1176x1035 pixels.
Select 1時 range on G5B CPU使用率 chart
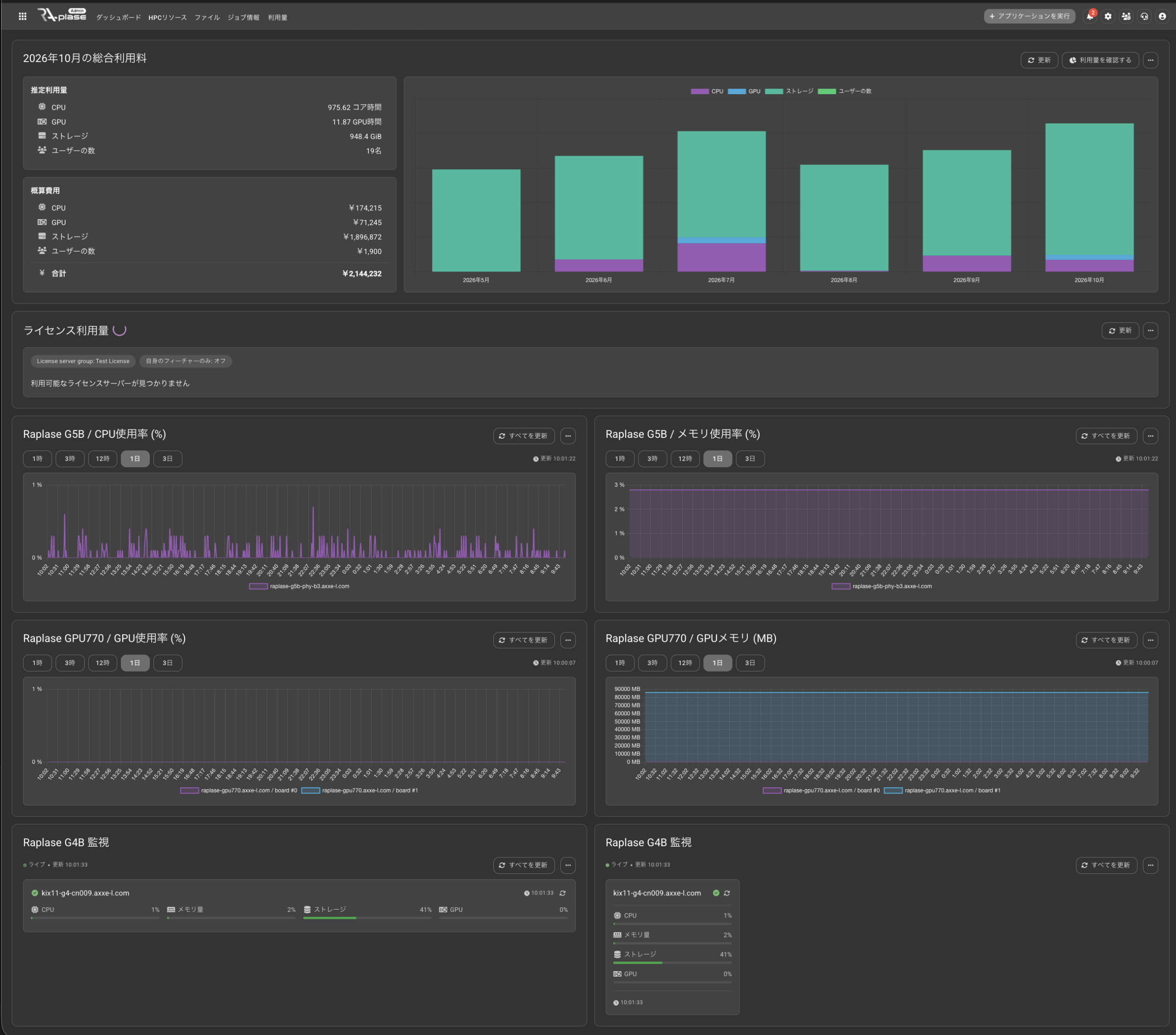37,458
